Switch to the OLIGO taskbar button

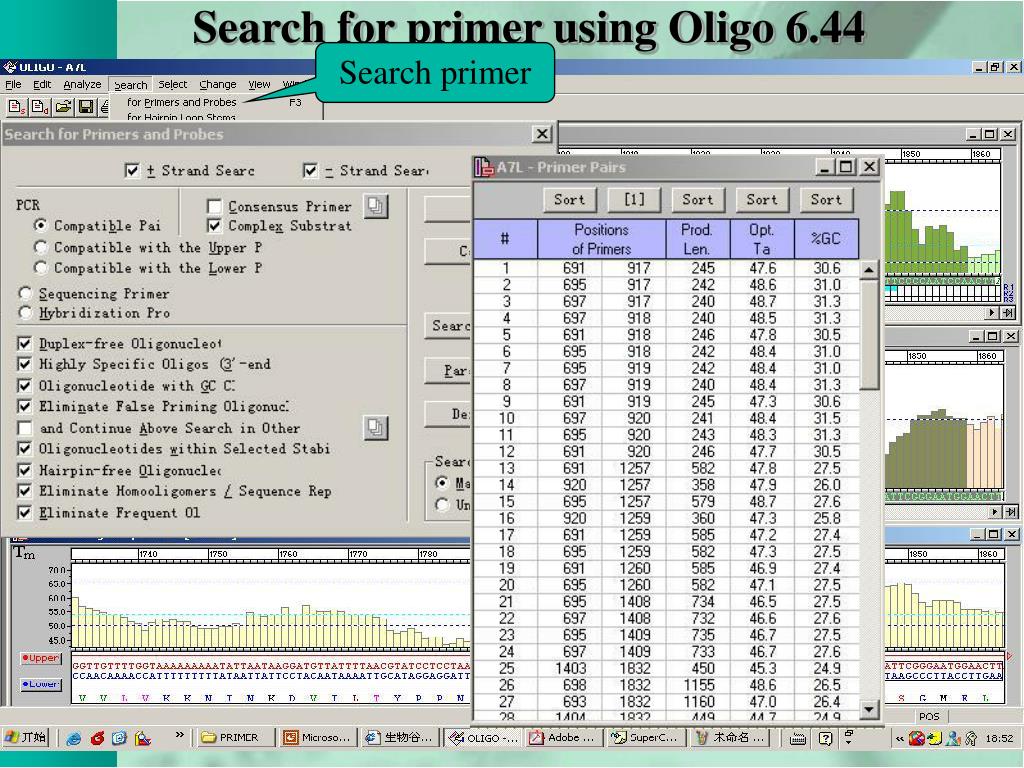484,738
